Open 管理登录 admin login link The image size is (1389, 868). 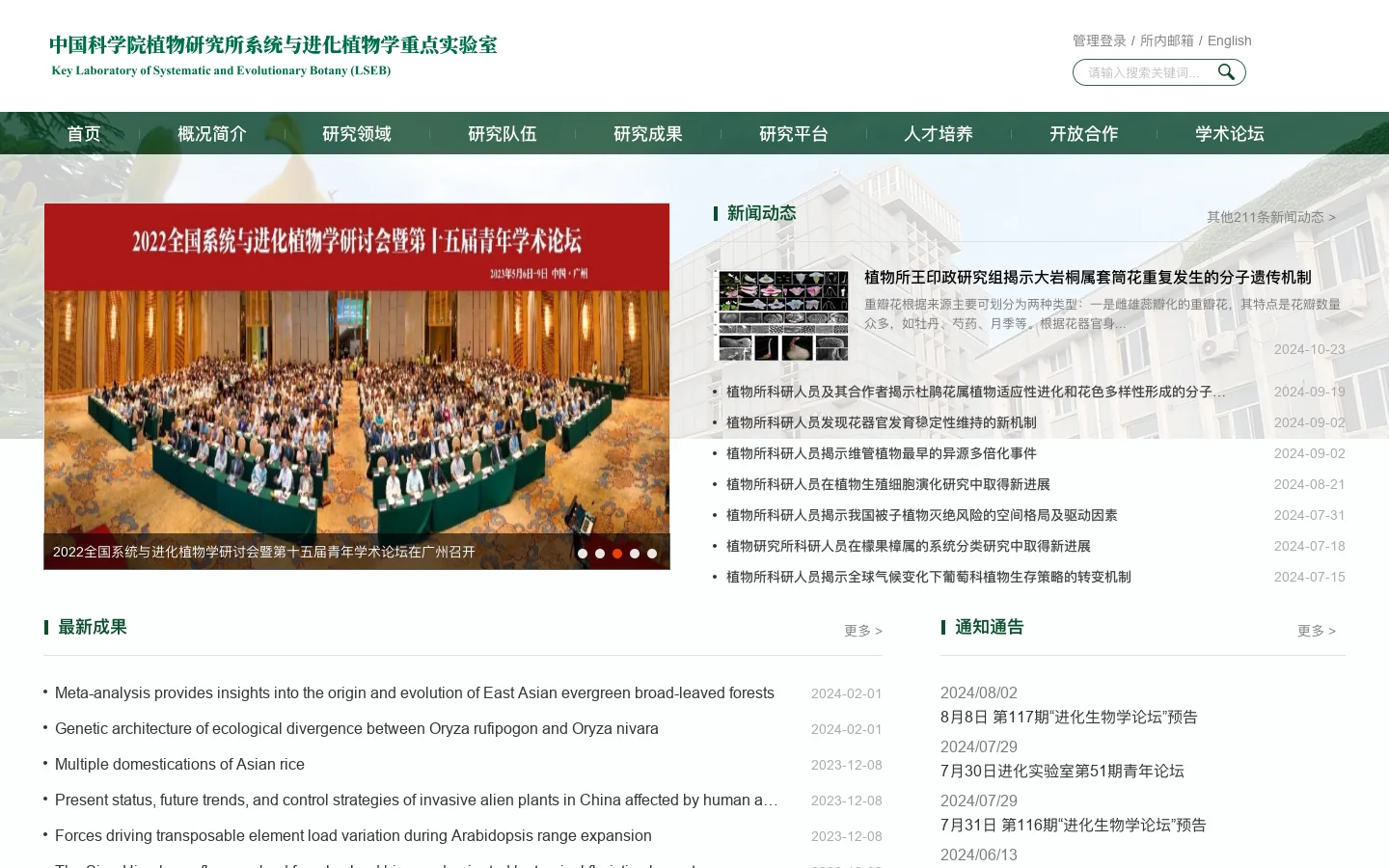click(1100, 41)
